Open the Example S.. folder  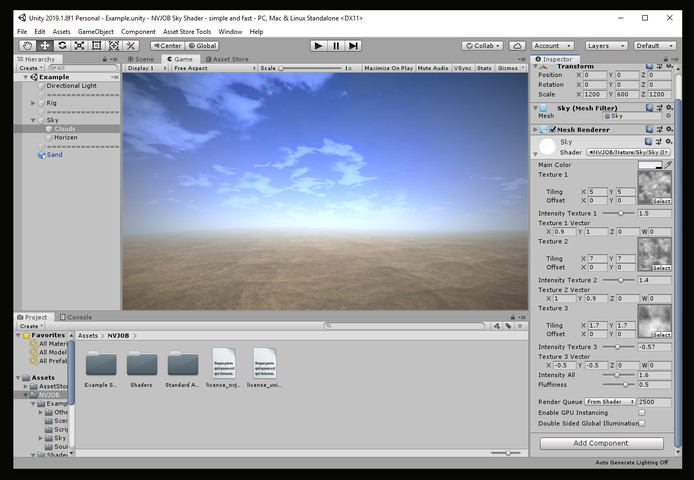pyautogui.click(x=101, y=368)
